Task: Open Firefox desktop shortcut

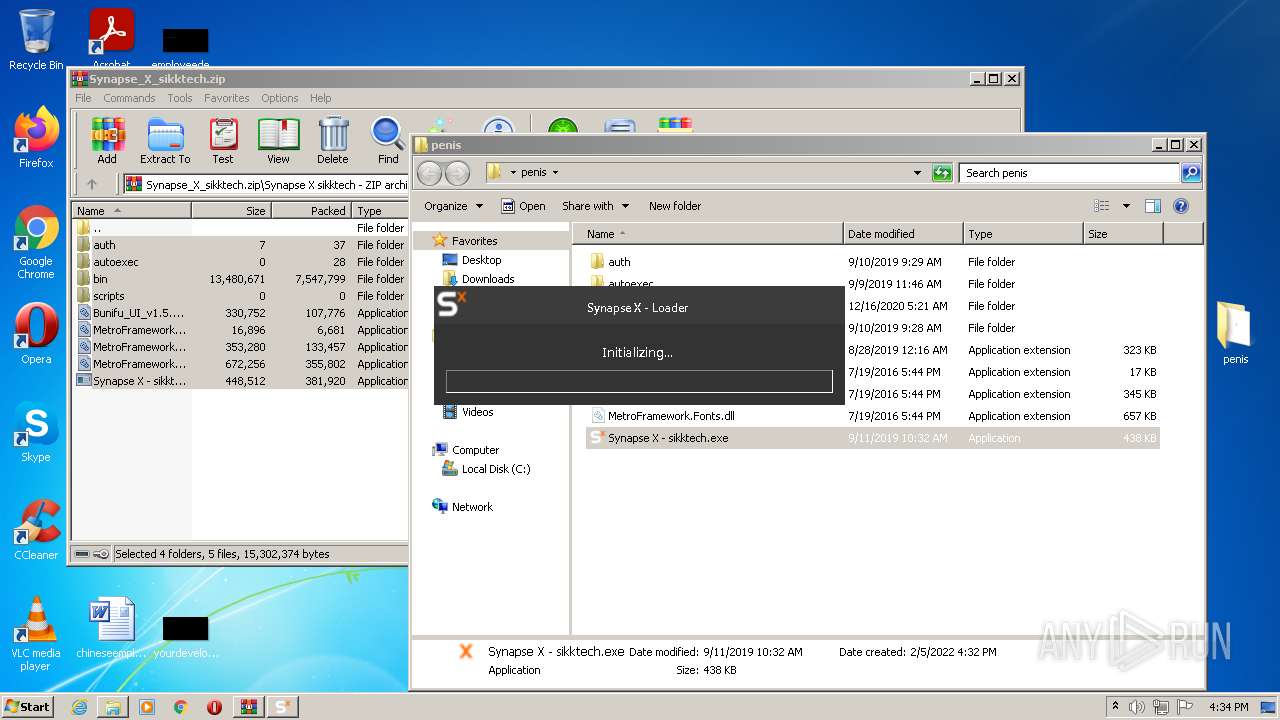Action: (x=36, y=138)
